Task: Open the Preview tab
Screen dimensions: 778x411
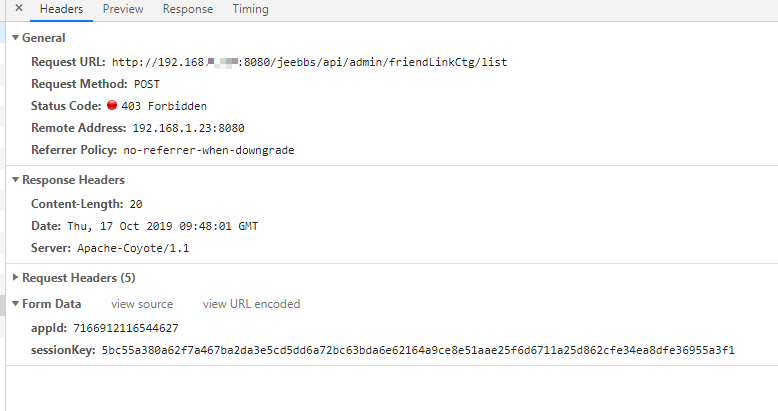Action: click(123, 9)
